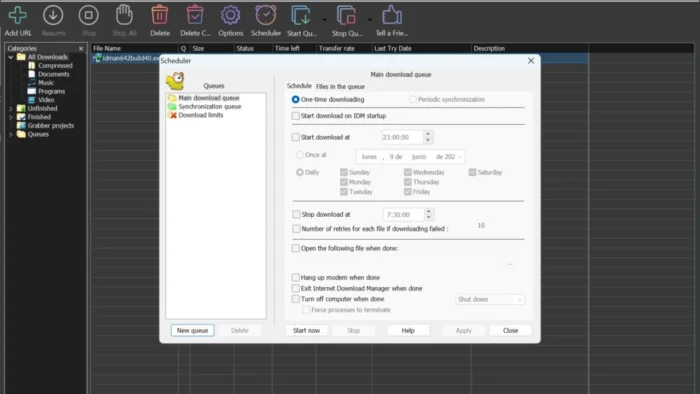Image resolution: width=700 pixels, height=394 pixels.
Task: Select the Compressed category folder
Action: (50, 66)
